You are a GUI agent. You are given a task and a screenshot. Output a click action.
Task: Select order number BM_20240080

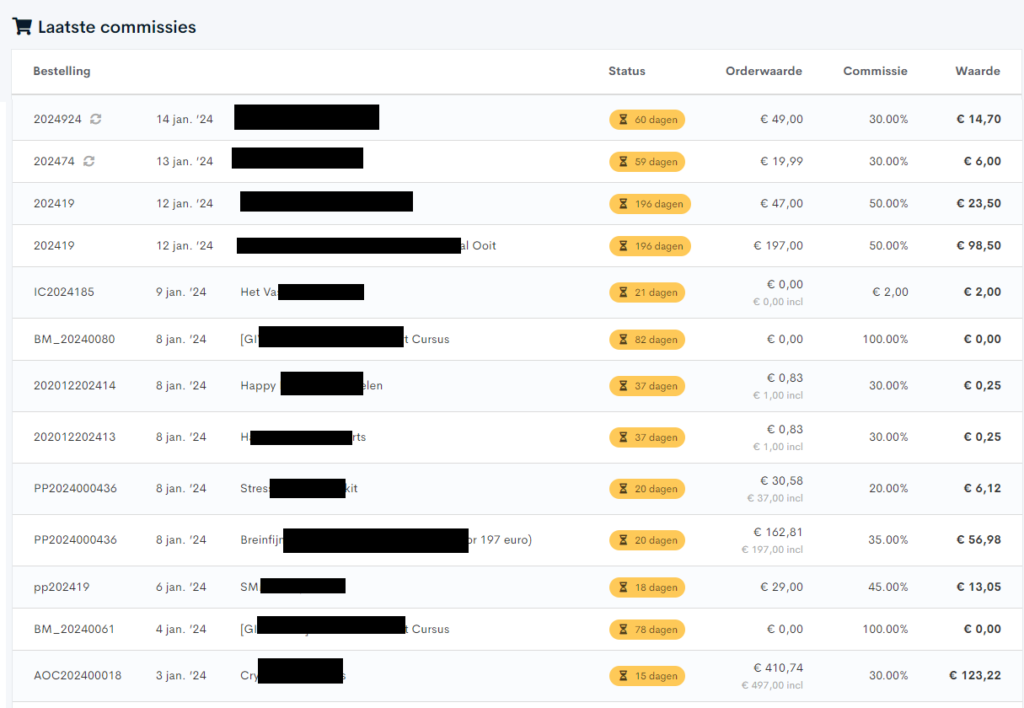[74, 339]
